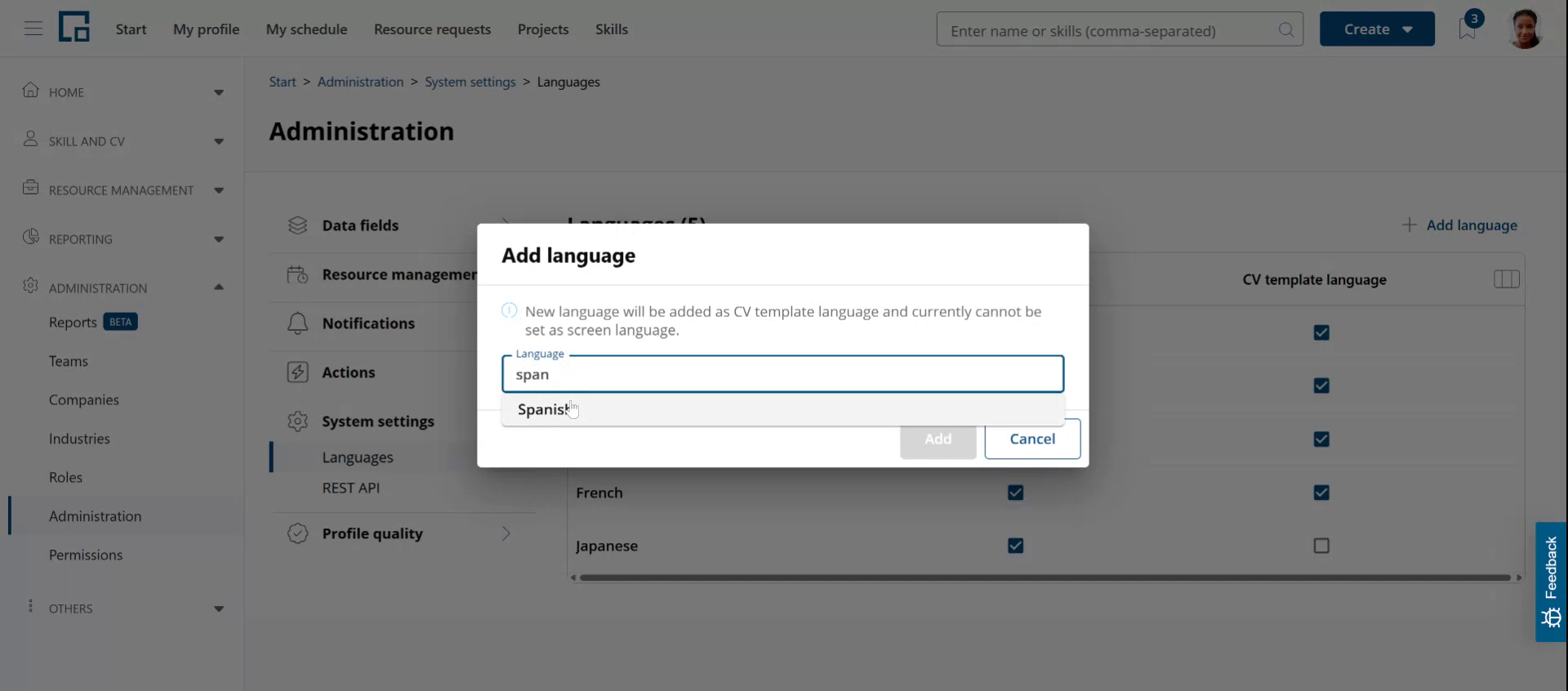Click the Add language link
This screenshot has width=1568, height=691.
[1459, 225]
